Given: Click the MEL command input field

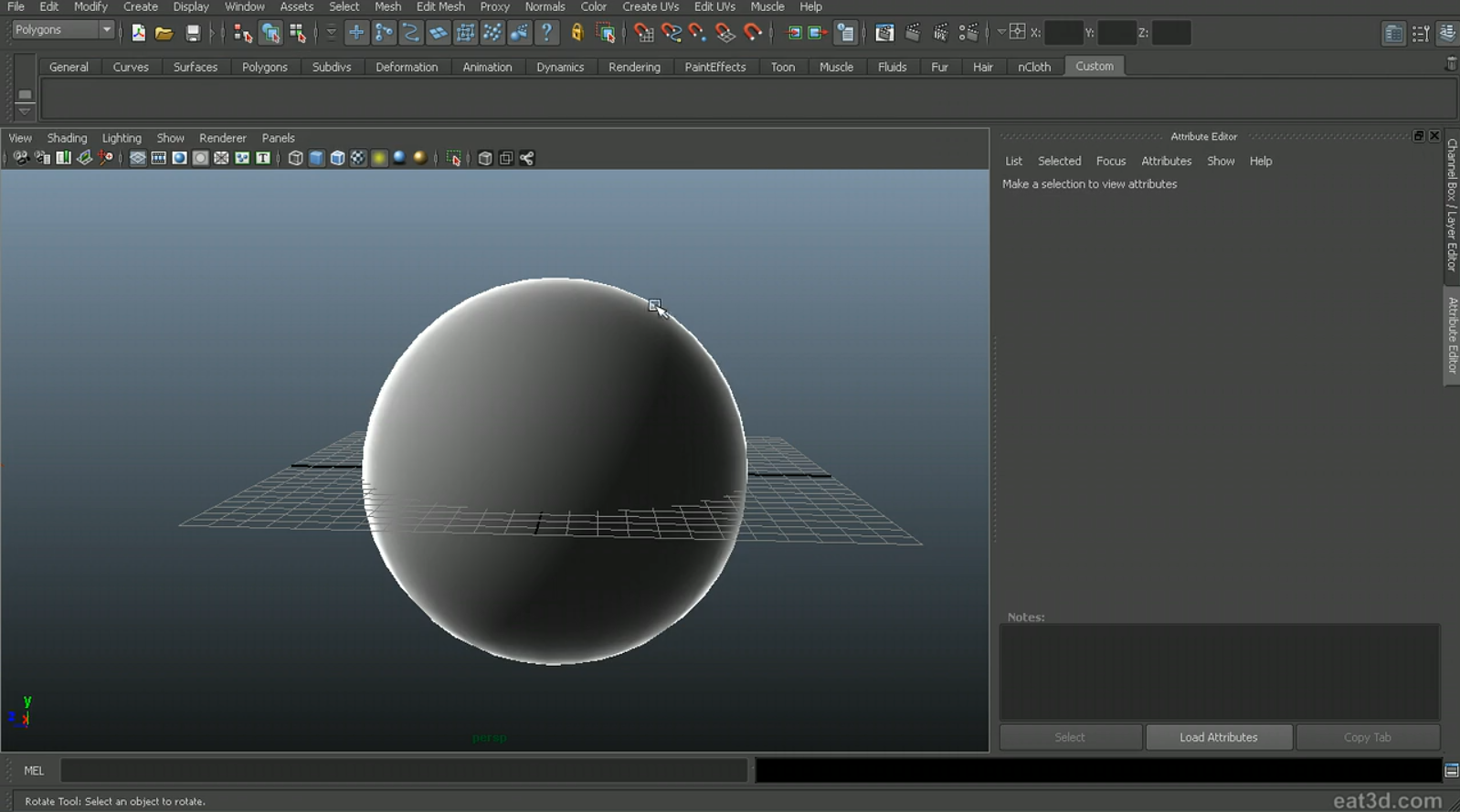Looking at the screenshot, I should (x=403, y=771).
